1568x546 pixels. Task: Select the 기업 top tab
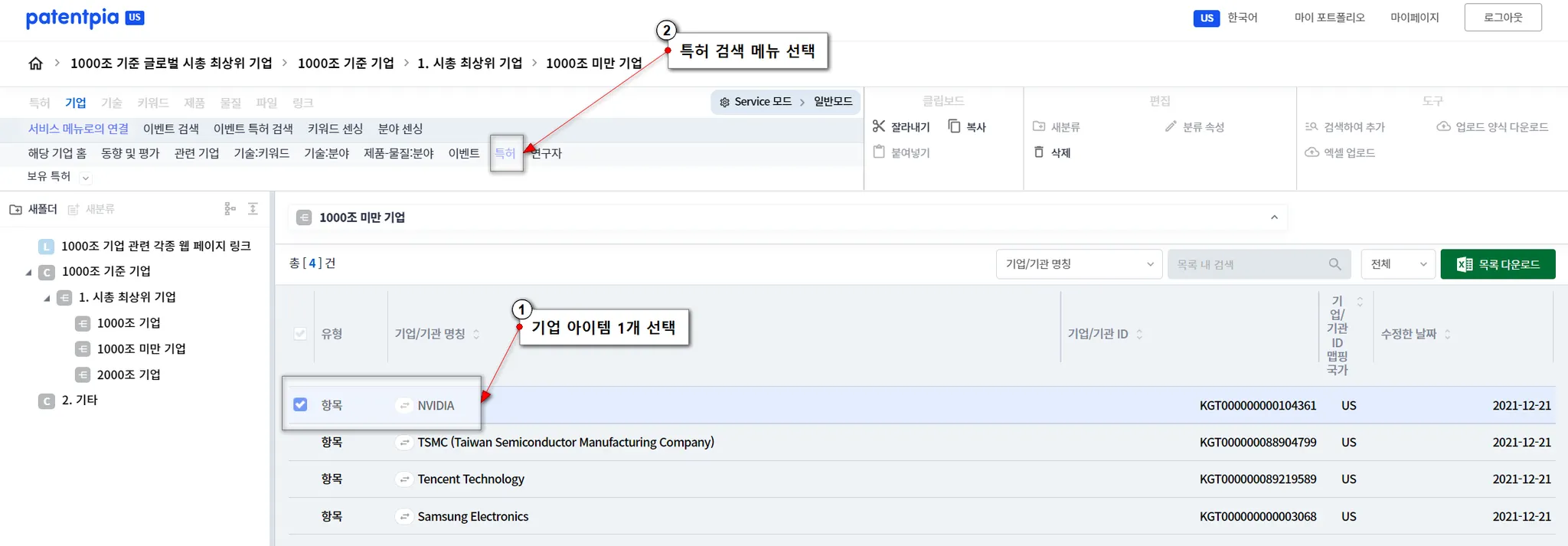tap(76, 103)
